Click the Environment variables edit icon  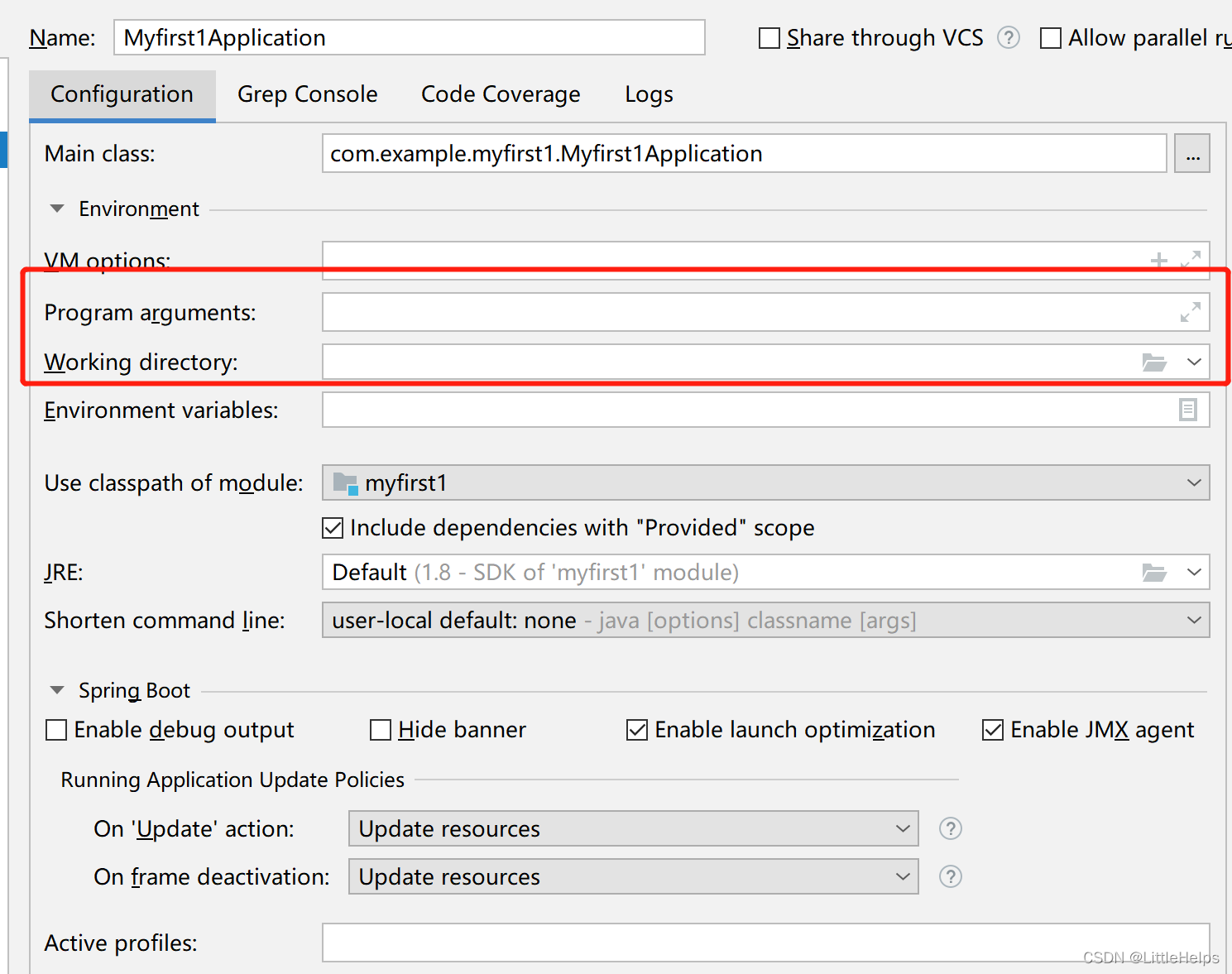(1189, 410)
